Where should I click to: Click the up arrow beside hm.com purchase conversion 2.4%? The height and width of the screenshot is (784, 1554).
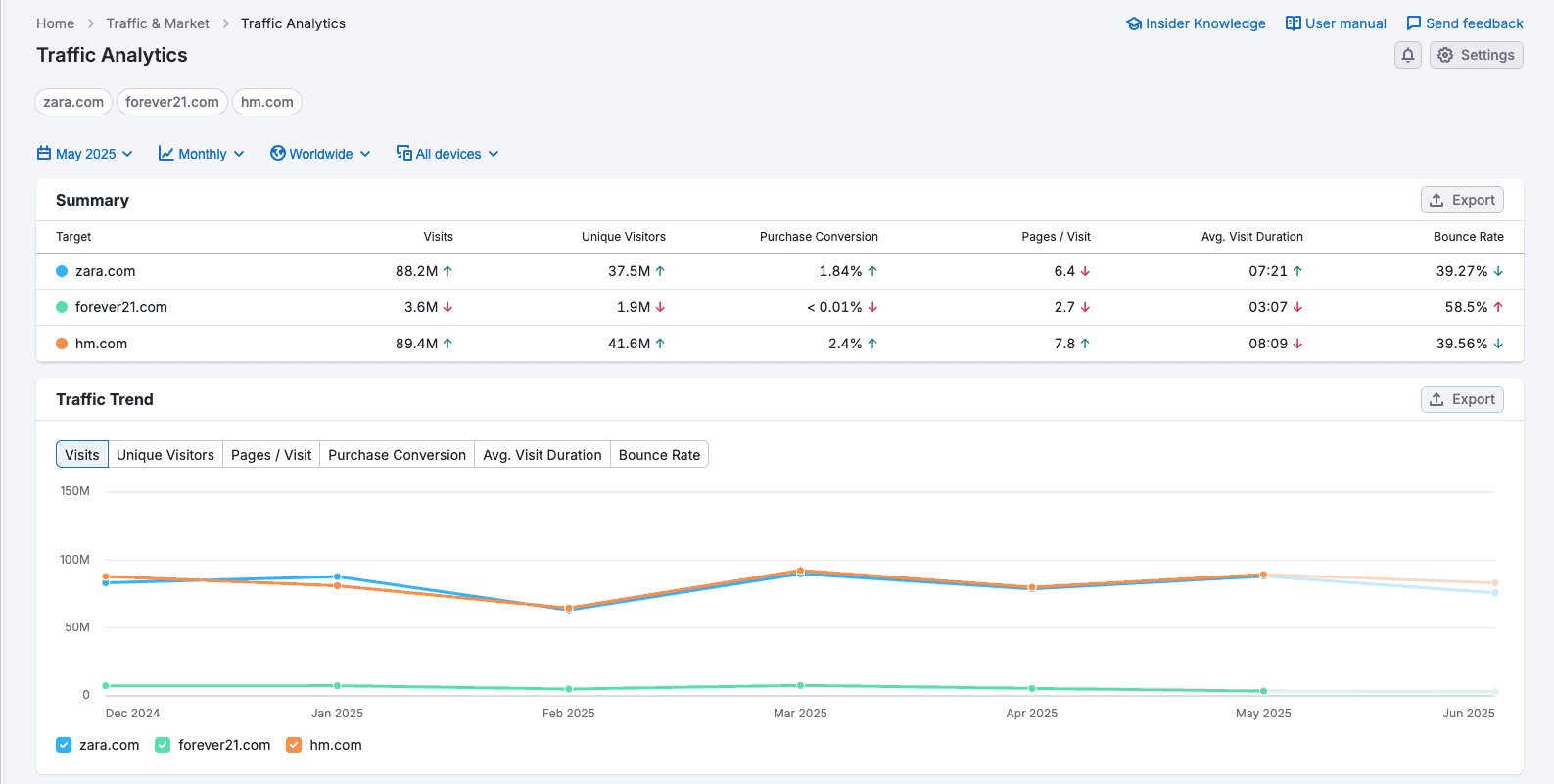point(872,344)
